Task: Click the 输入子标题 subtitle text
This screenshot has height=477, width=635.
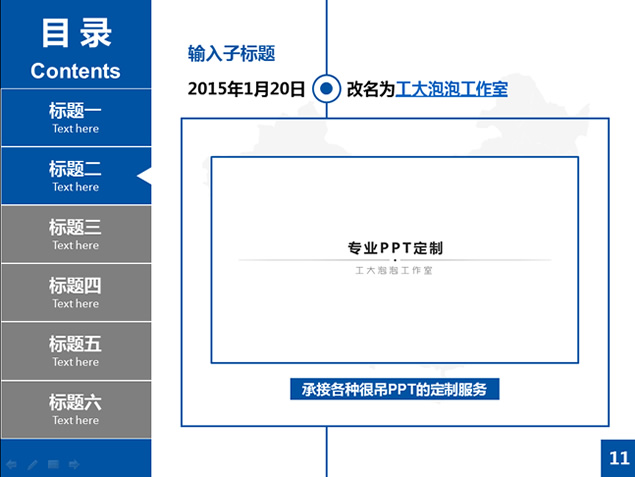Action: (232, 53)
